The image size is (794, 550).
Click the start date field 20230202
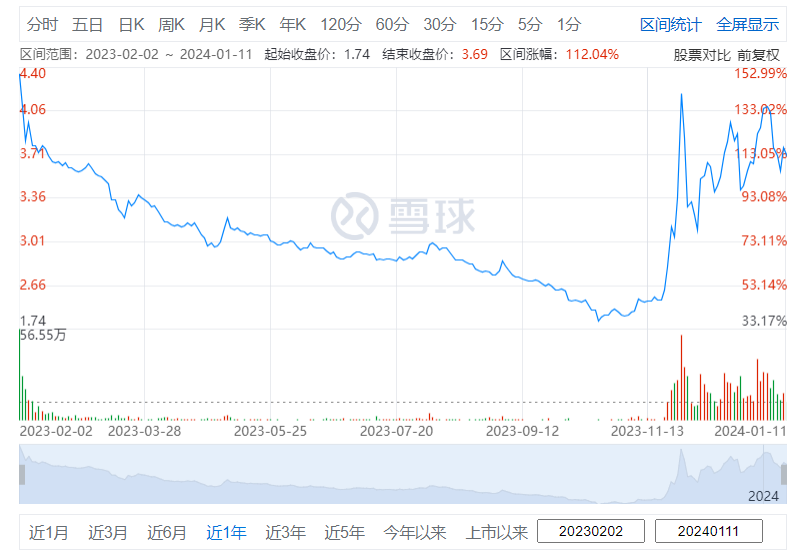[x=591, y=532]
